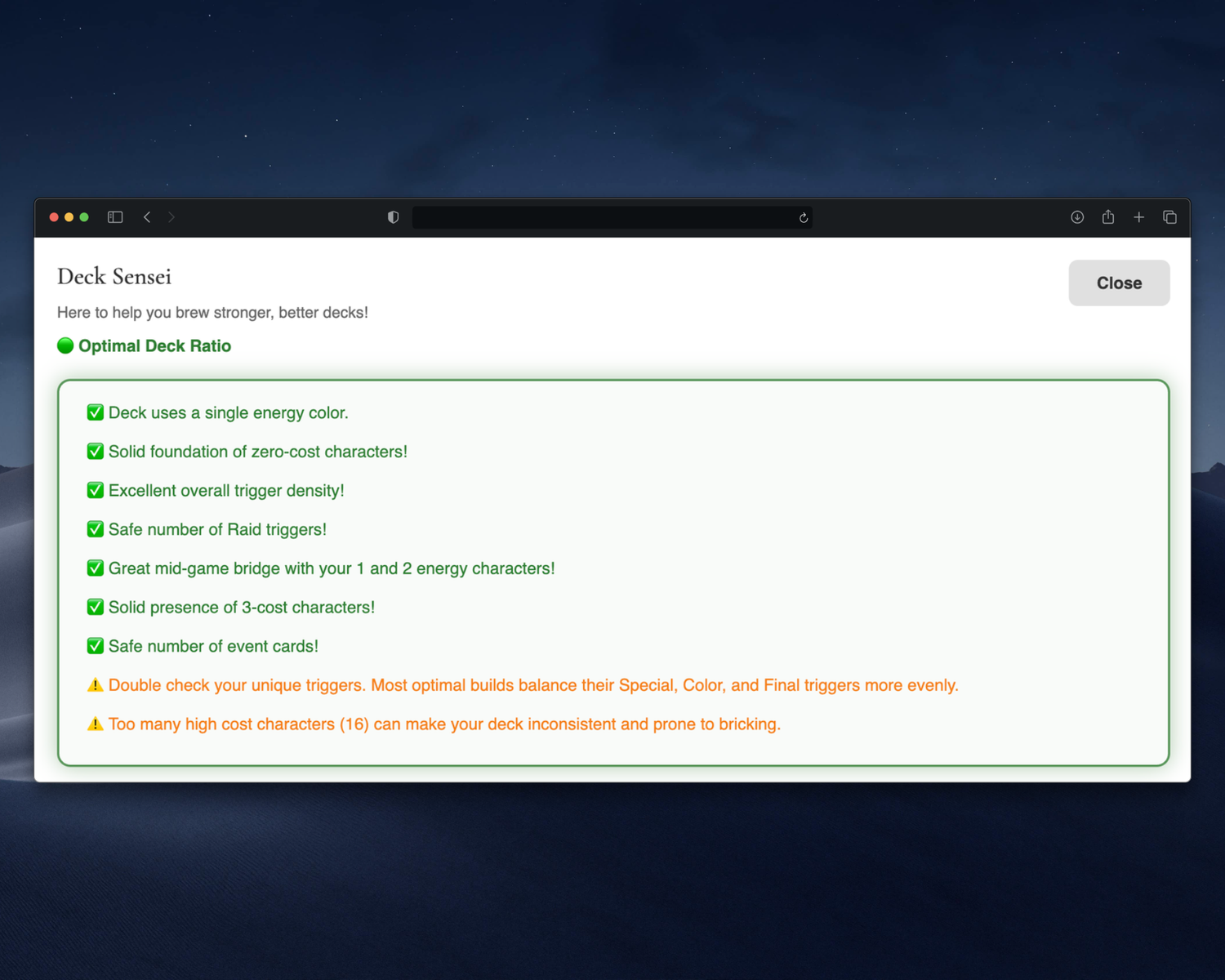This screenshot has width=1225, height=980.
Task: Click the checkmark next to single energy color
Action: click(x=95, y=412)
